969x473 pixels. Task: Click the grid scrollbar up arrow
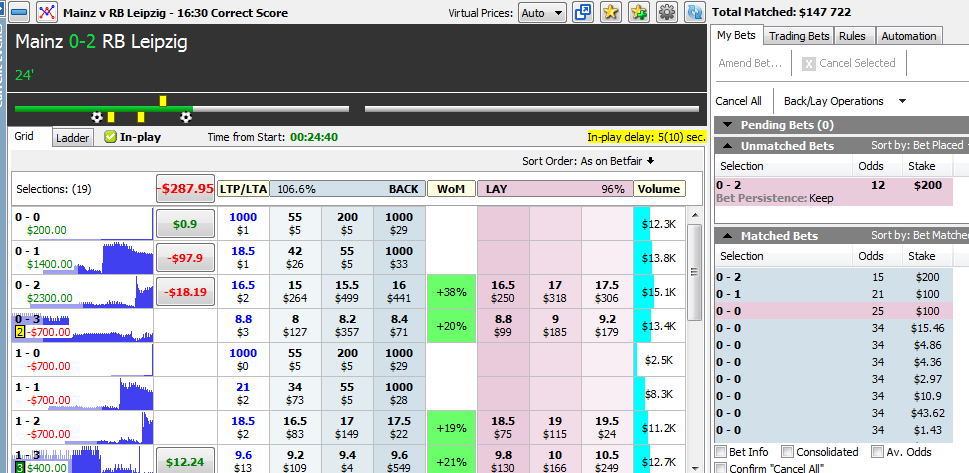pyautogui.click(x=695, y=216)
